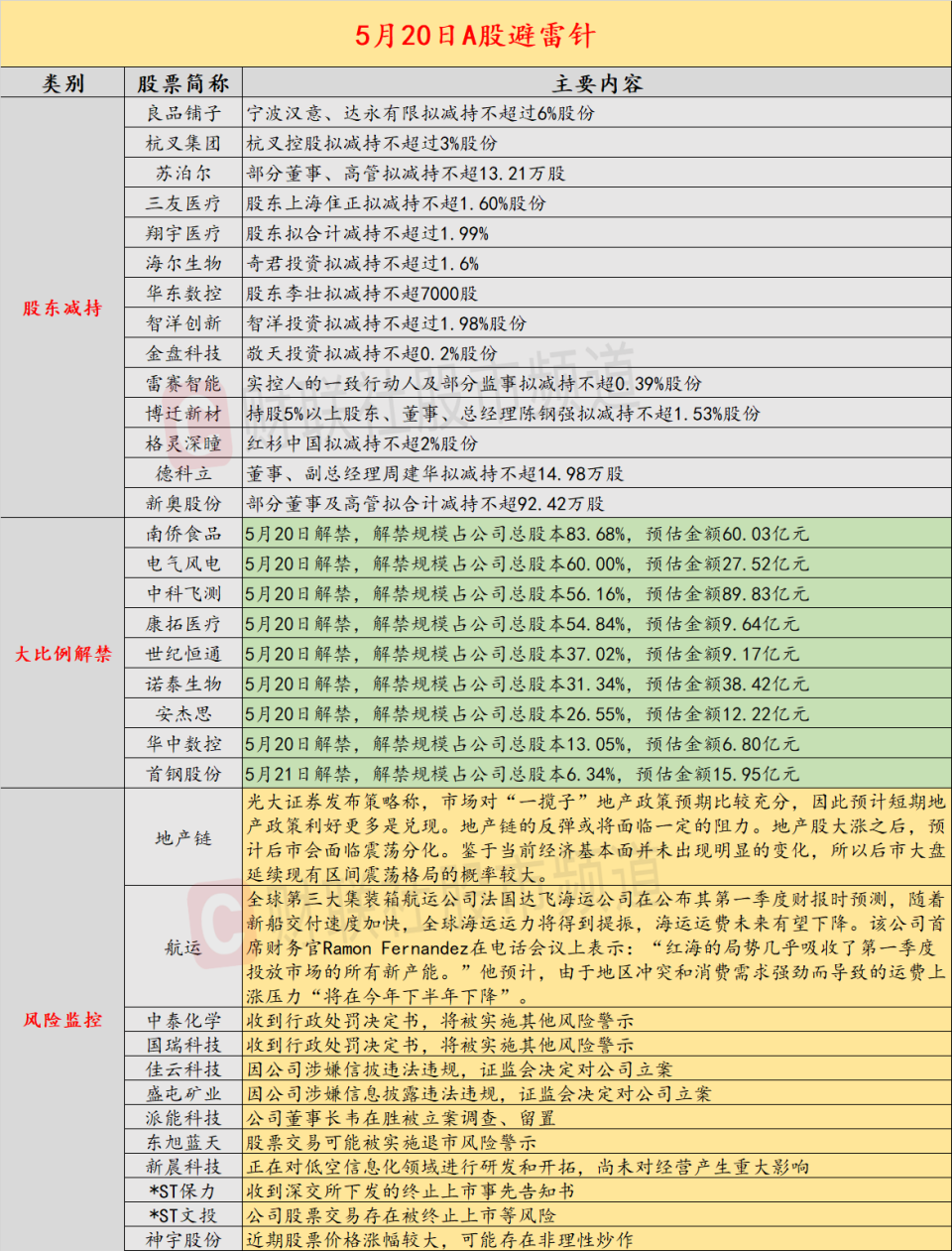Click the 类别 column header
Viewport: 952px width, 1251px height.
coord(59,83)
